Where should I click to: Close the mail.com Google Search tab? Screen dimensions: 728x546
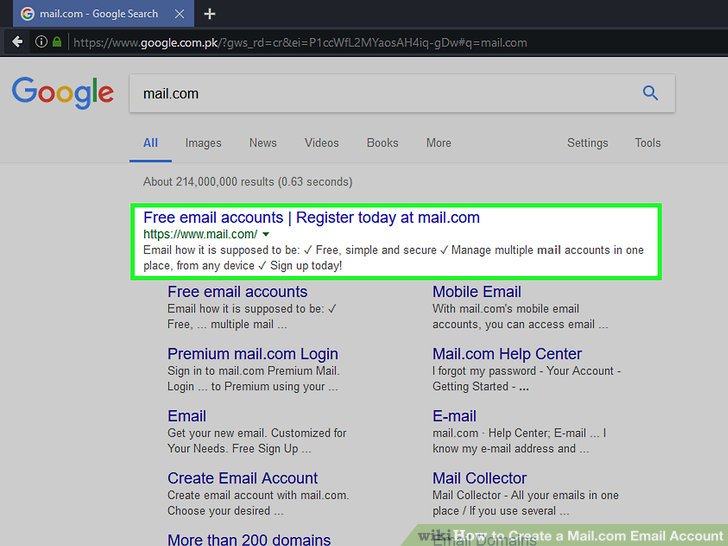pos(179,14)
